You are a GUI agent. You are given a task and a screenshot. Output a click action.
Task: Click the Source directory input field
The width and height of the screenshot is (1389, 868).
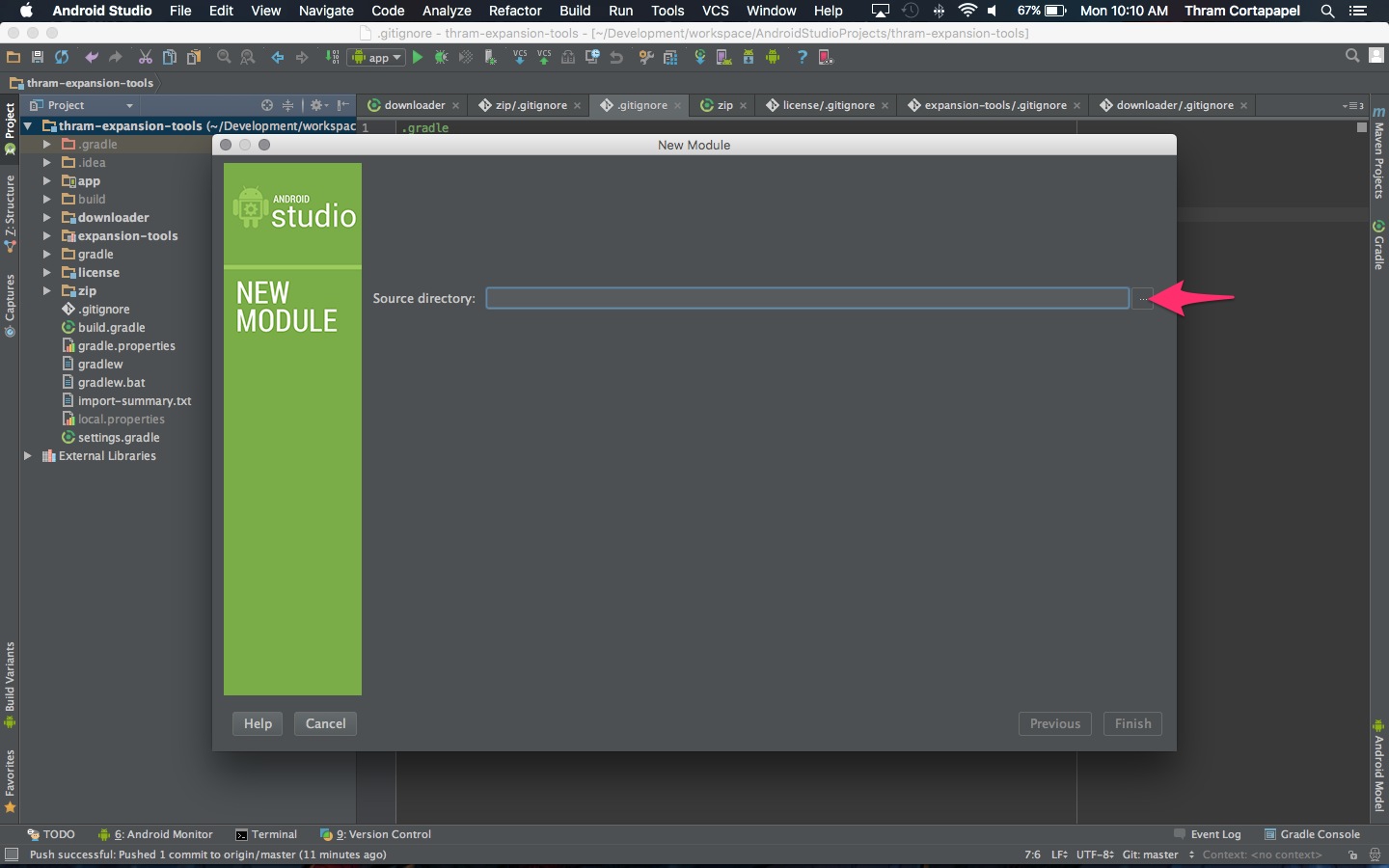(x=807, y=298)
